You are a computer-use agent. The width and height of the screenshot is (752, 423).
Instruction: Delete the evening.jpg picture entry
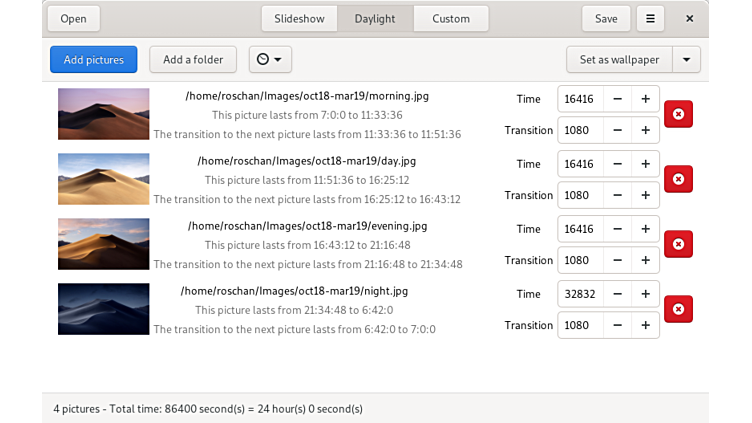point(678,244)
